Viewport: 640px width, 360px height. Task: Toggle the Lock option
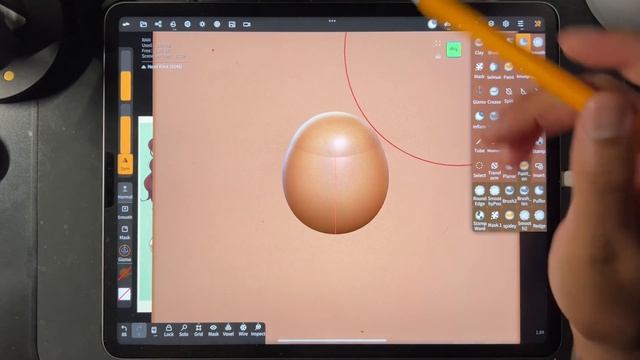click(169, 330)
